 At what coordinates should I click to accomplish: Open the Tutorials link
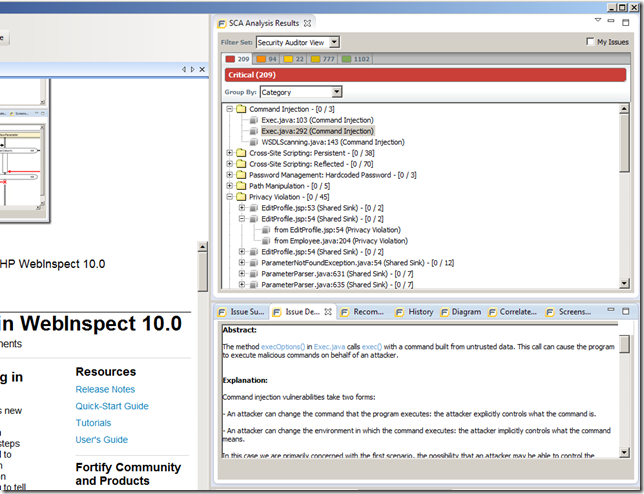coord(93,423)
